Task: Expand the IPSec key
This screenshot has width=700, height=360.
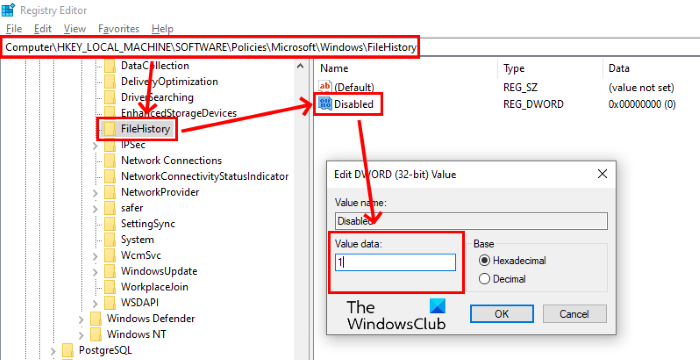Action: click(95, 146)
